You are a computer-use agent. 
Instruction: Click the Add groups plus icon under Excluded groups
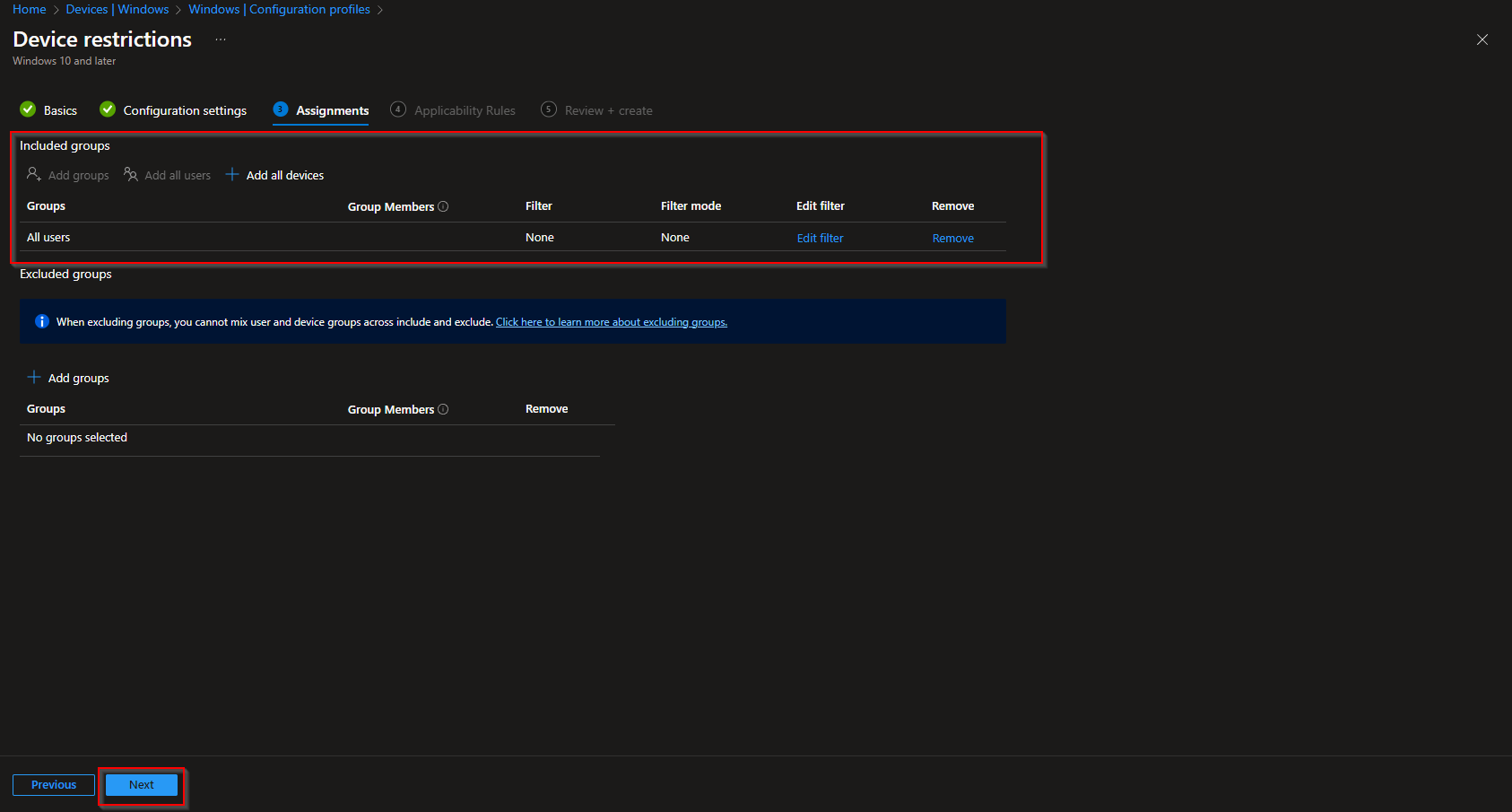pos(34,377)
